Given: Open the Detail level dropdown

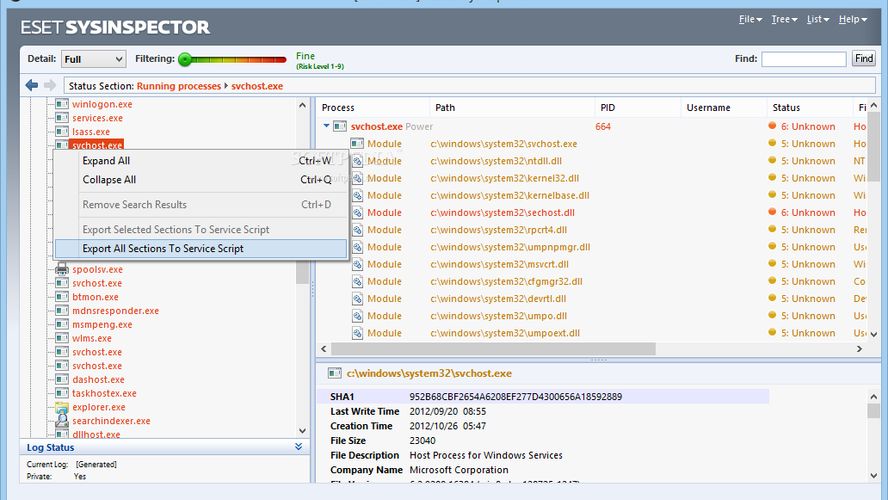Looking at the screenshot, I should coord(93,59).
